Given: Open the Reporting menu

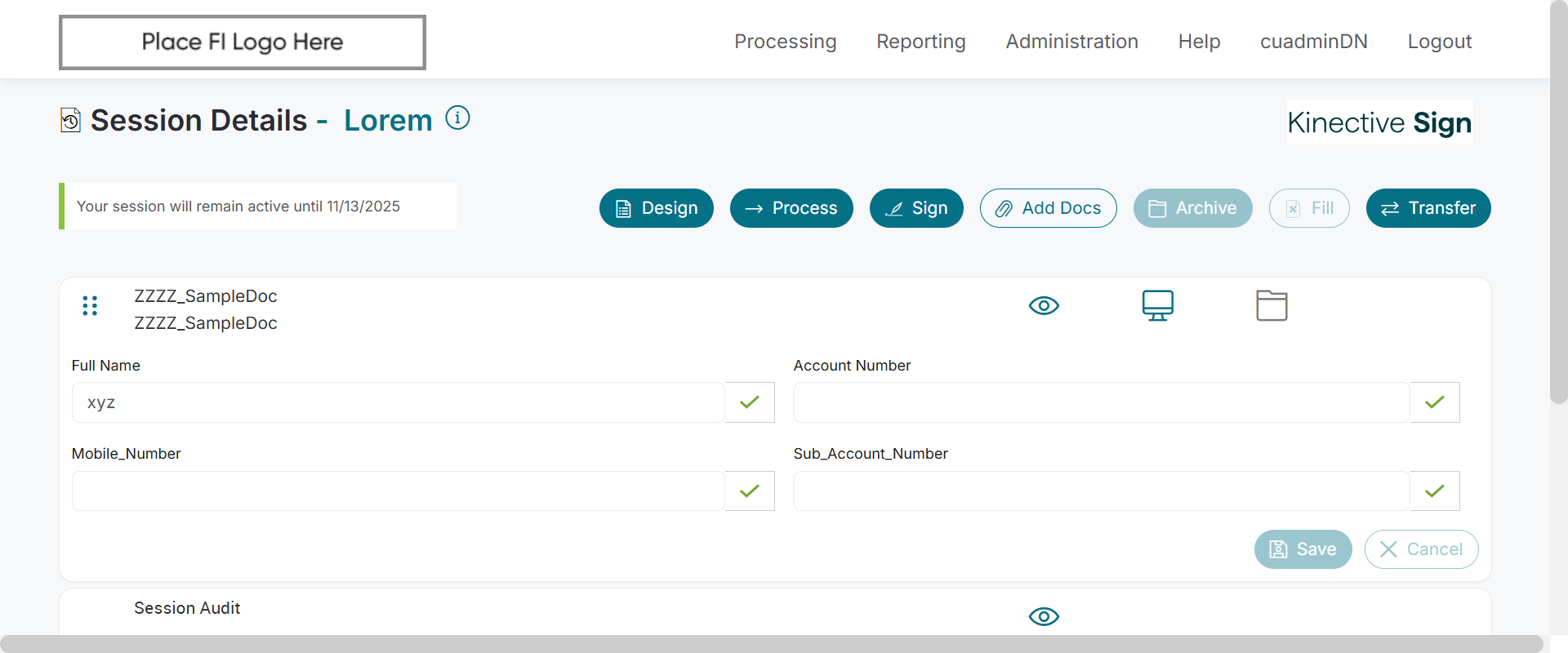Looking at the screenshot, I should coord(920,42).
